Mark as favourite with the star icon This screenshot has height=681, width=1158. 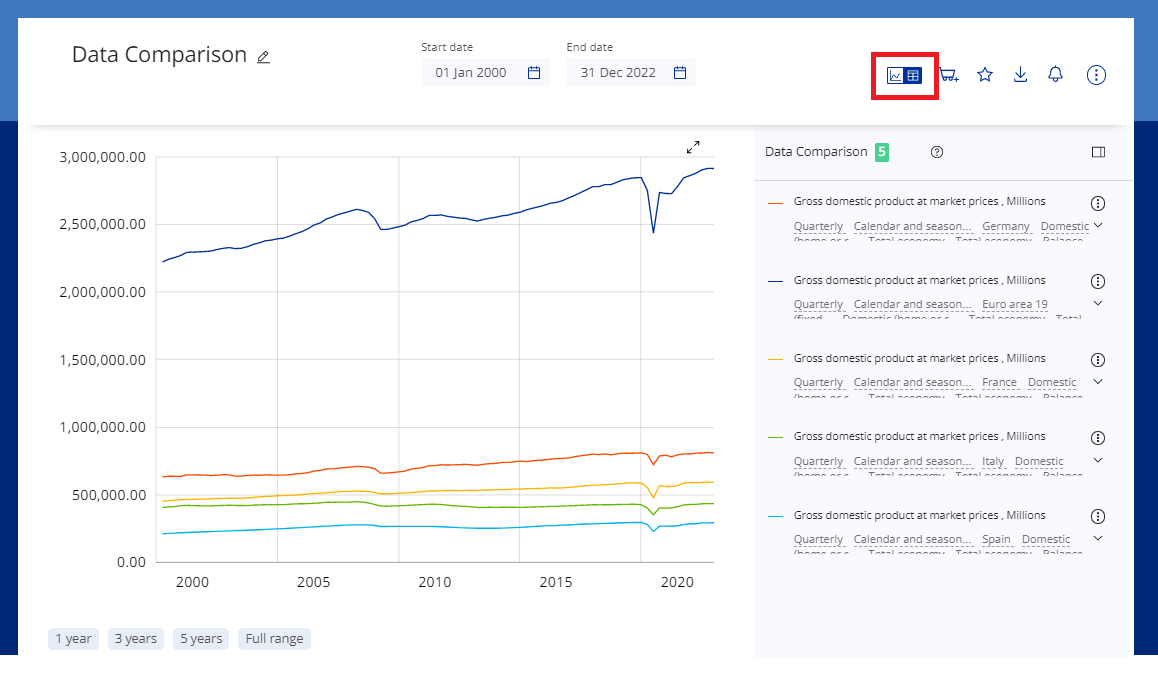point(985,75)
